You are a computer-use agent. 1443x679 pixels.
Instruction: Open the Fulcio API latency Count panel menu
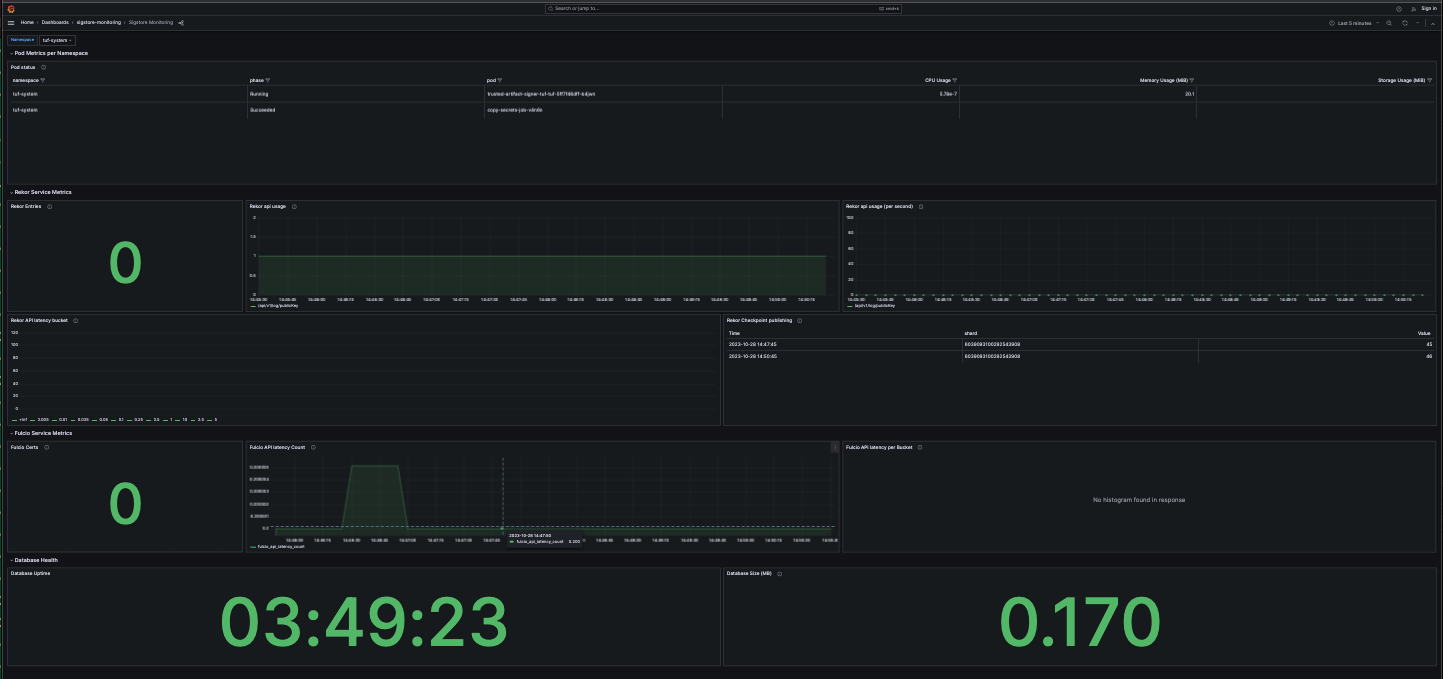[x=834, y=447]
